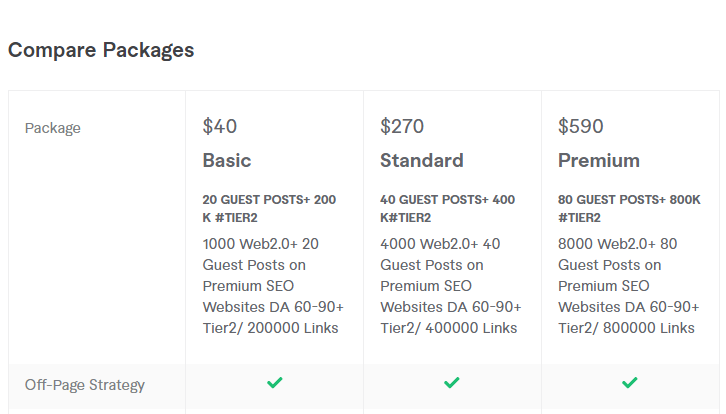Click the Premium package green checkmark

630,383
